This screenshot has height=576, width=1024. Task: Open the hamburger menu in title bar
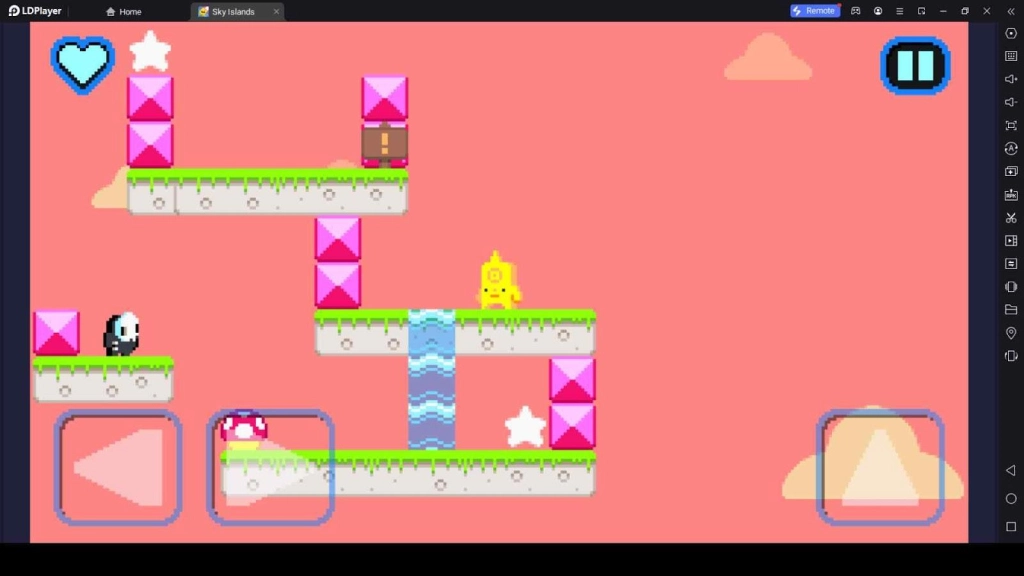tap(899, 11)
